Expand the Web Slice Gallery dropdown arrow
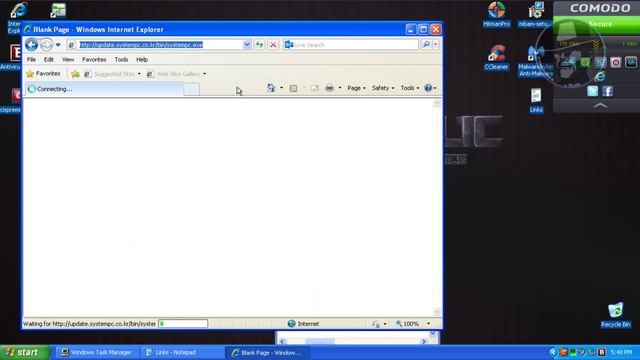 point(204,74)
